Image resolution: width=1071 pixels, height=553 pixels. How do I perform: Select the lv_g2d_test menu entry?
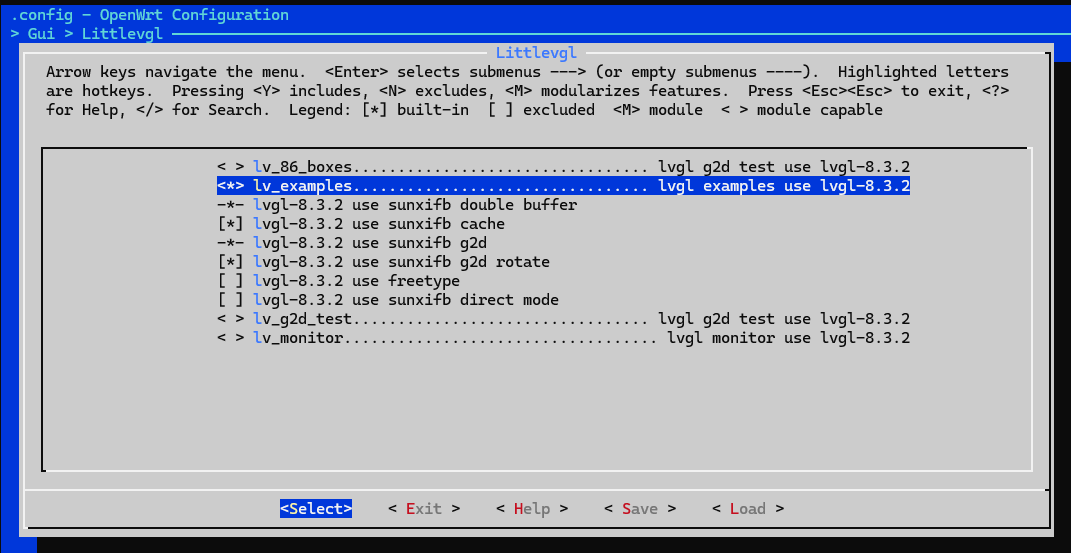click(564, 319)
